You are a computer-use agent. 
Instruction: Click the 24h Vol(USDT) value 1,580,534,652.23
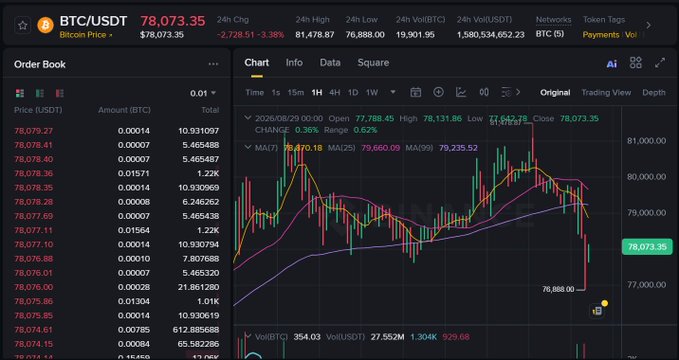click(x=491, y=35)
